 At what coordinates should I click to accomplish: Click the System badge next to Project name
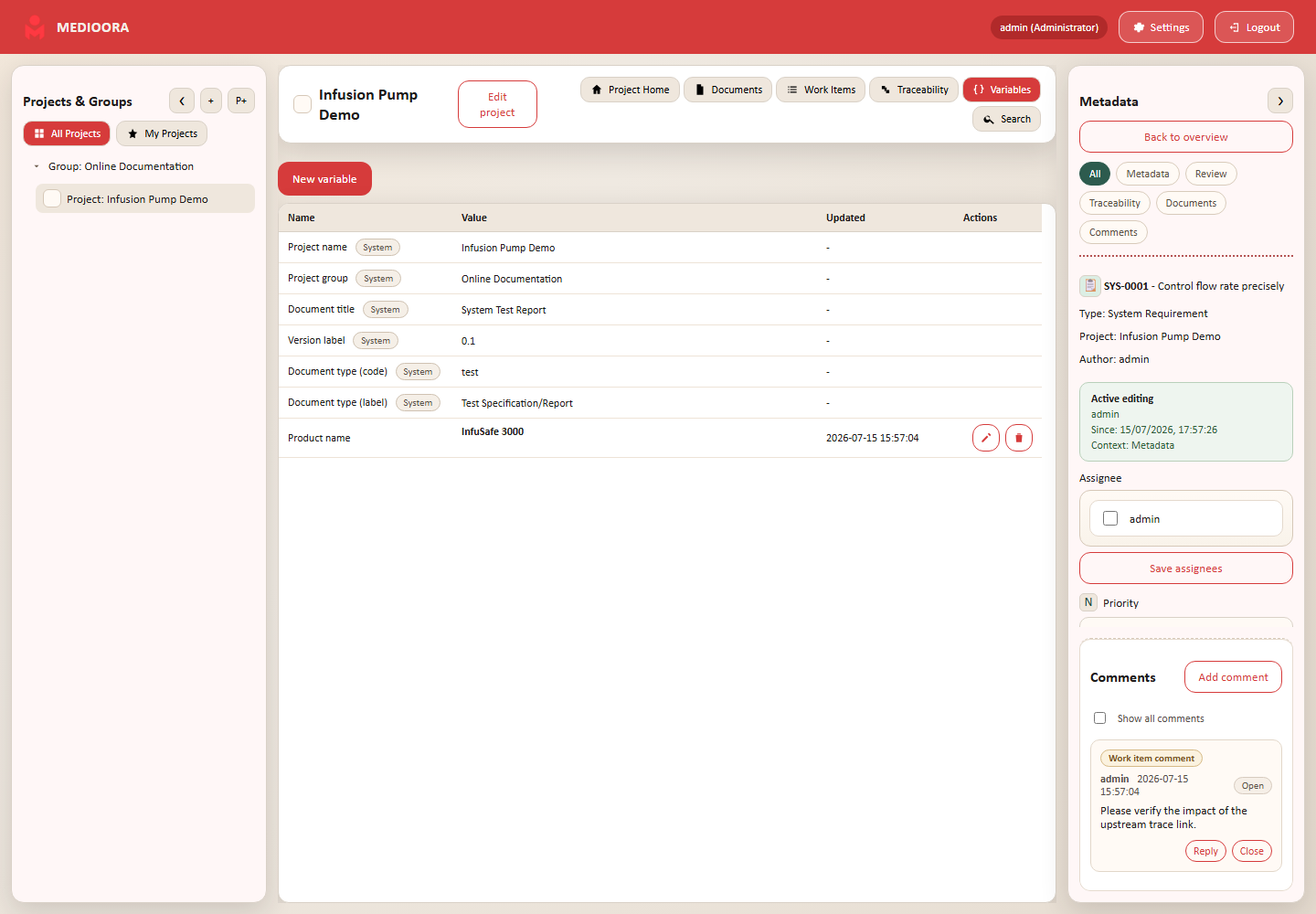click(x=377, y=248)
